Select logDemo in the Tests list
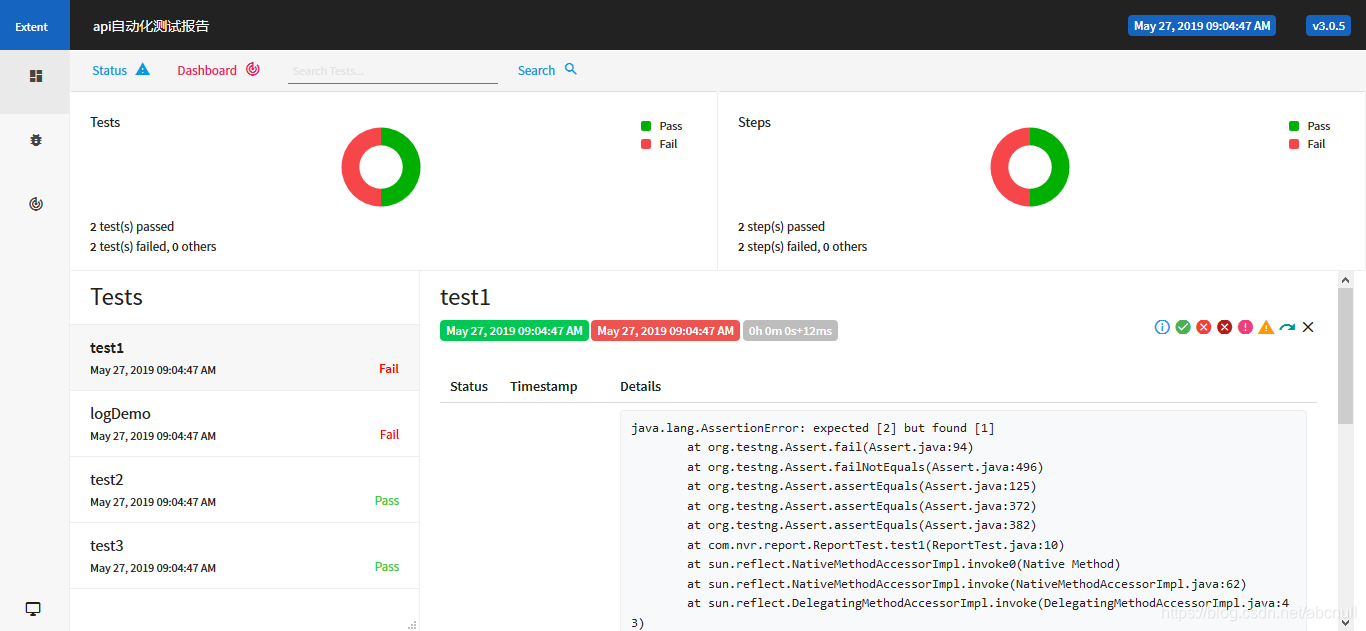Image resolution: width=1366 pixels, height=631 pixels. coord(244,424)
